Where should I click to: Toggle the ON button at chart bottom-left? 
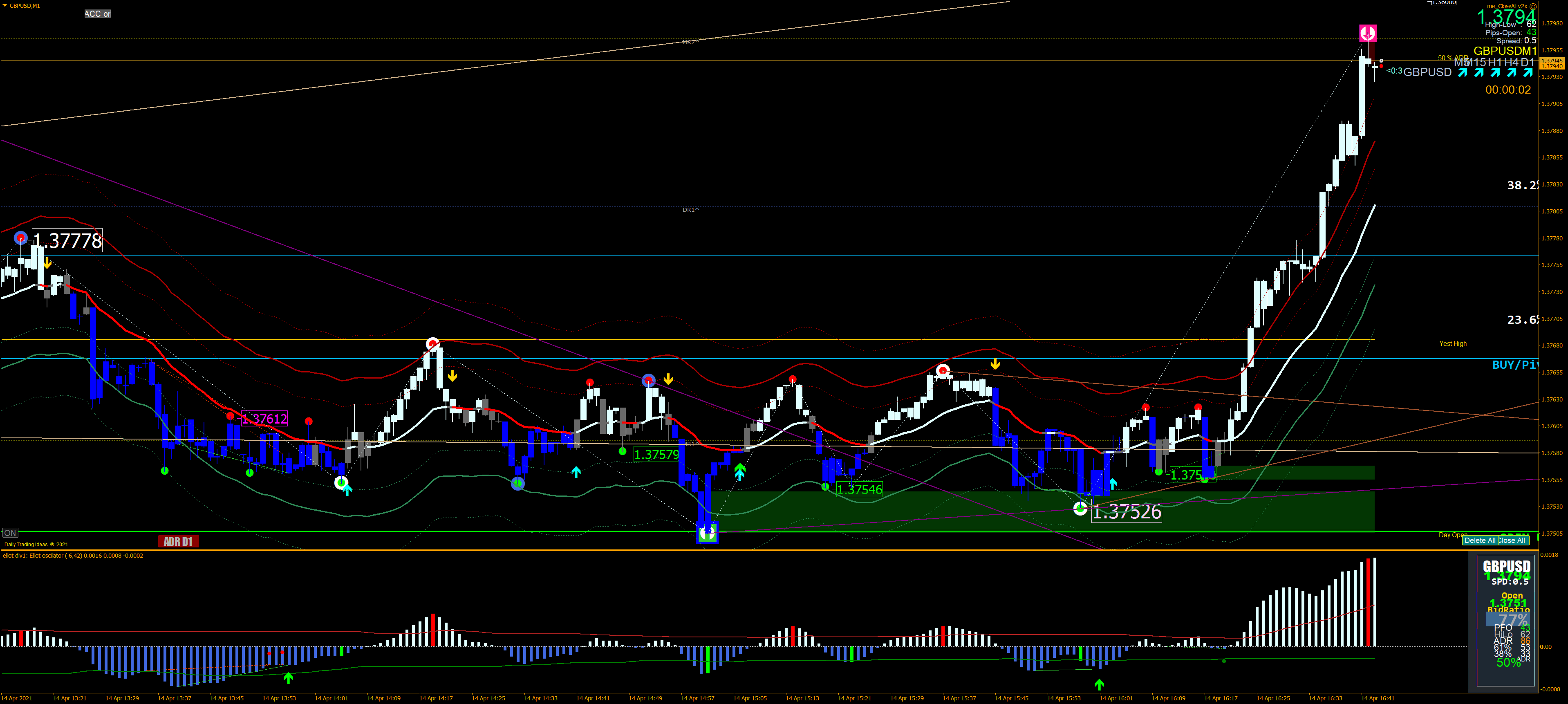[10, 533]
